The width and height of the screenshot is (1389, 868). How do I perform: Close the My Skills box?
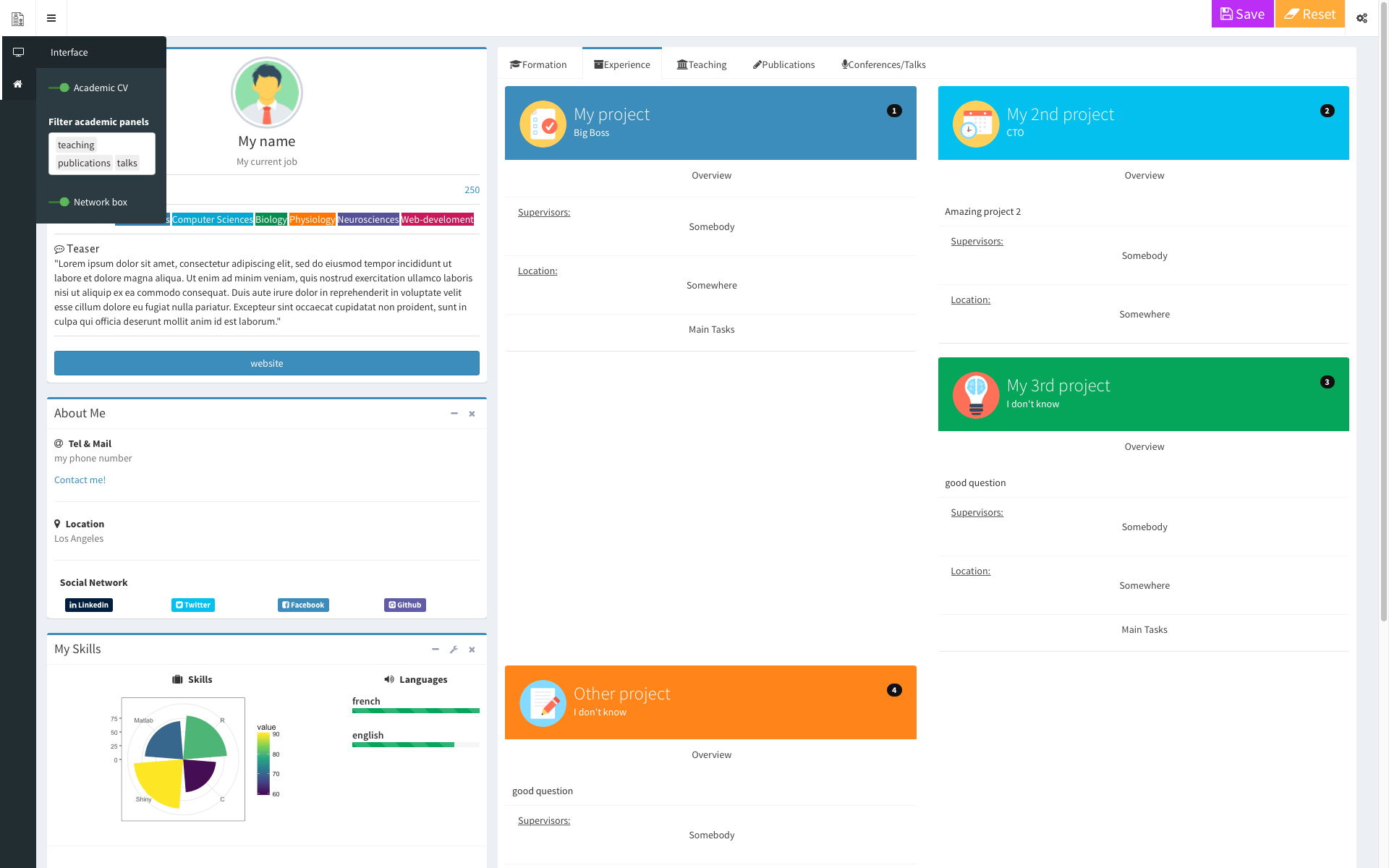pos(472,650)
